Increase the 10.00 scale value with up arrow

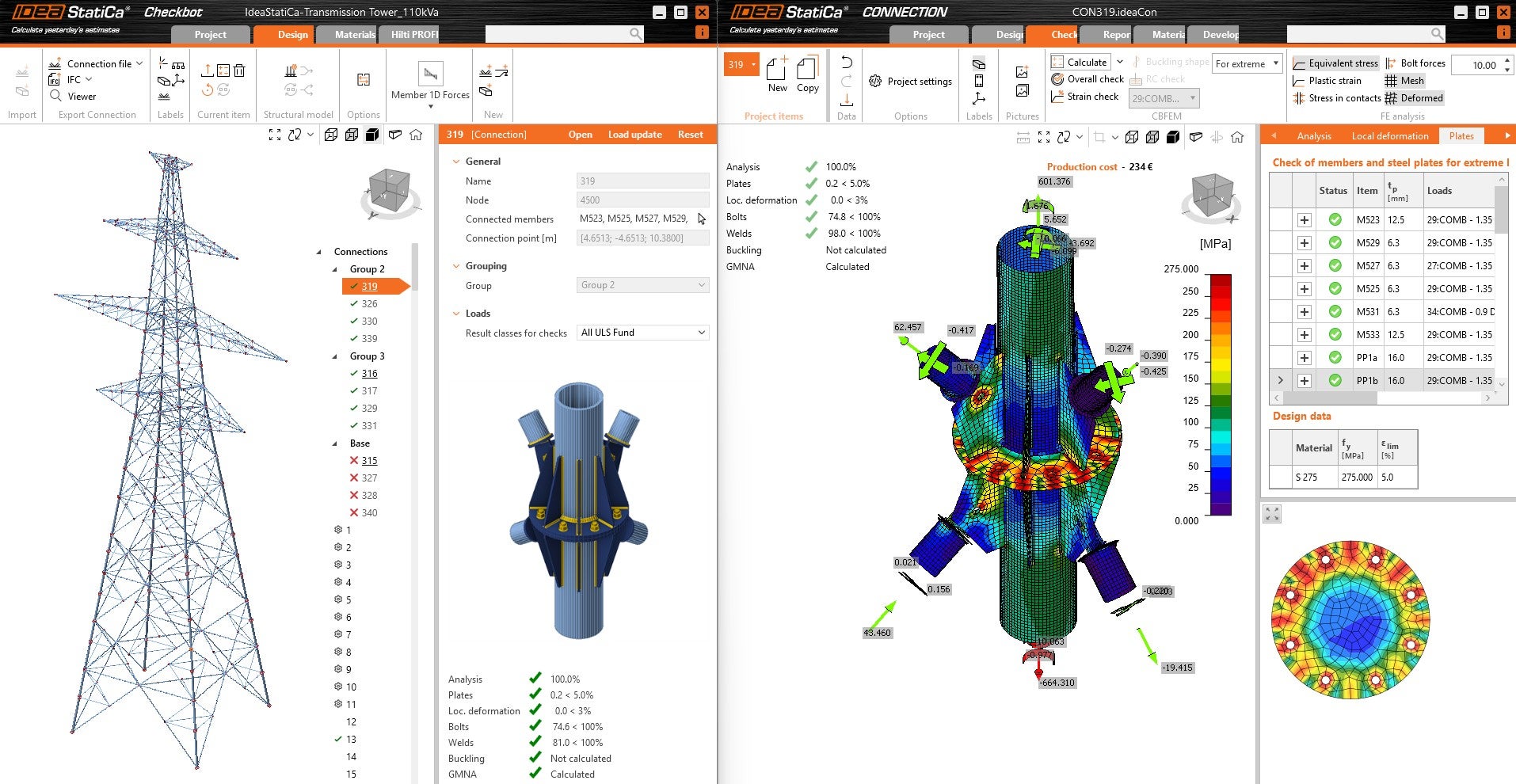coord(1506,60)
